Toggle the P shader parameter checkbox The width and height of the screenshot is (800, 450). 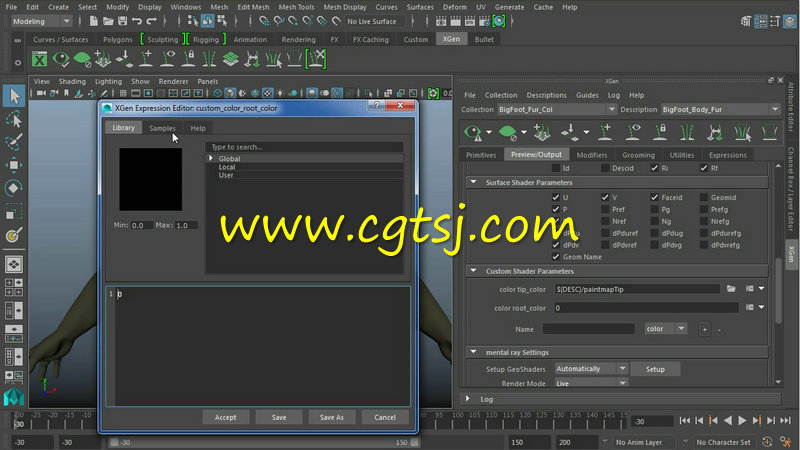(x=556, y=209)
